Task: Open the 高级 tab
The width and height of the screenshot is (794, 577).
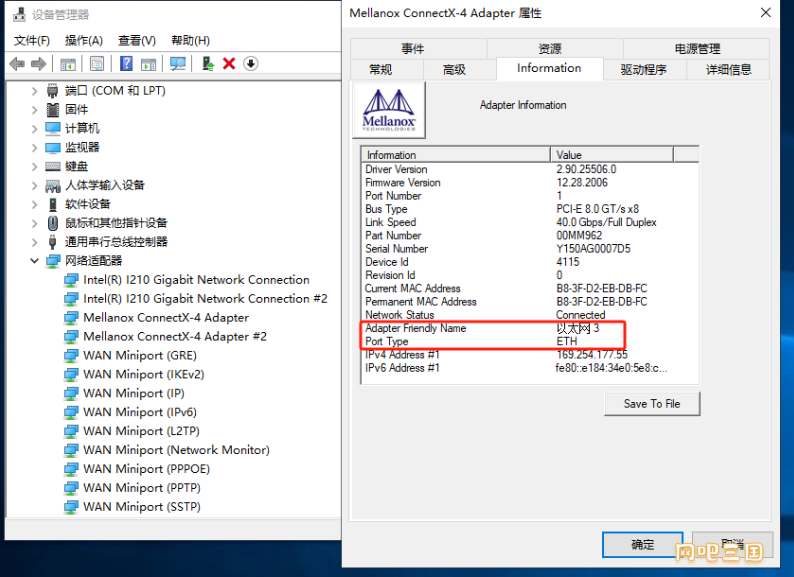Action: pos(454,69)
